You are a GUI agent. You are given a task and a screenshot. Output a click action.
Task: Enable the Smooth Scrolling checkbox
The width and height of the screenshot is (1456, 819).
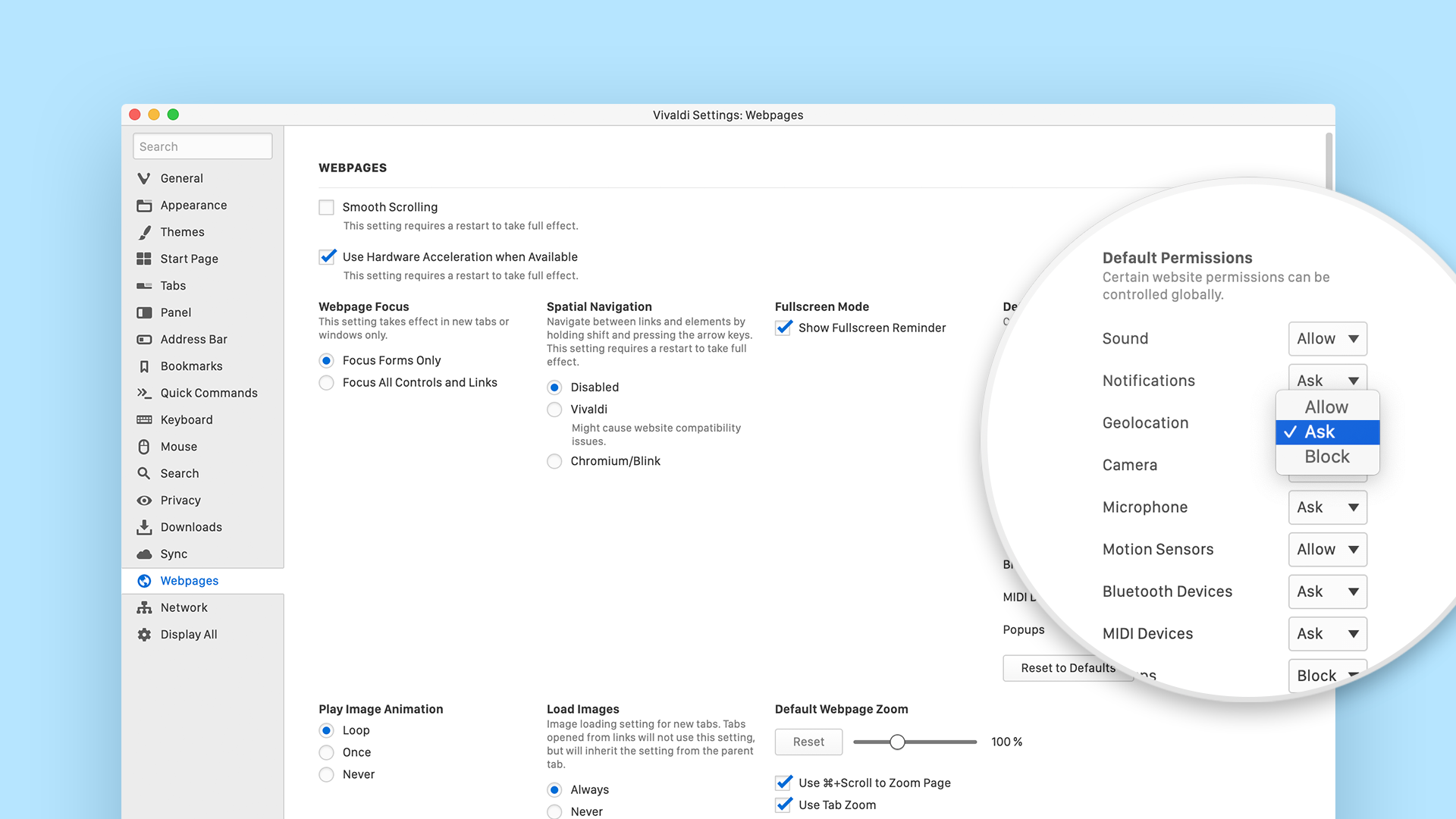(326, 207)
